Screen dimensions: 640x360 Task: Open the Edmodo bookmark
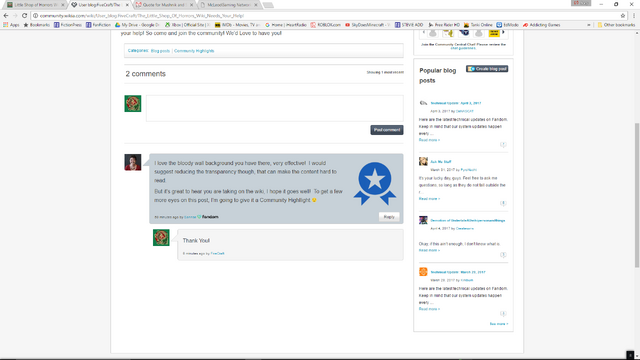pos(507,25)
